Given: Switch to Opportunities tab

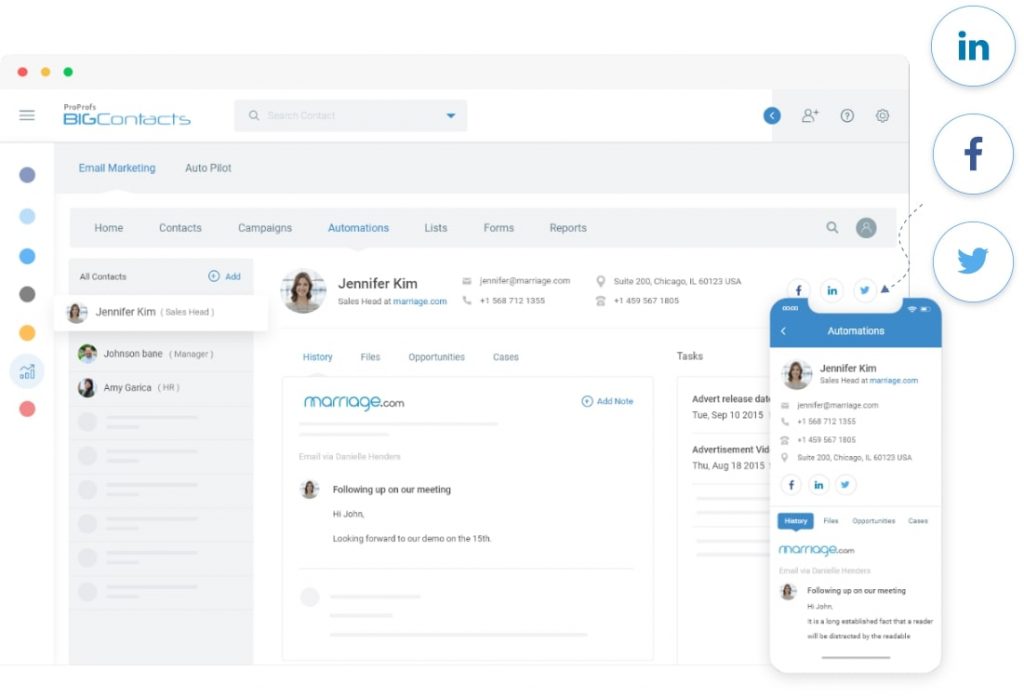Looking at the screenshot, I should (436, 357).
